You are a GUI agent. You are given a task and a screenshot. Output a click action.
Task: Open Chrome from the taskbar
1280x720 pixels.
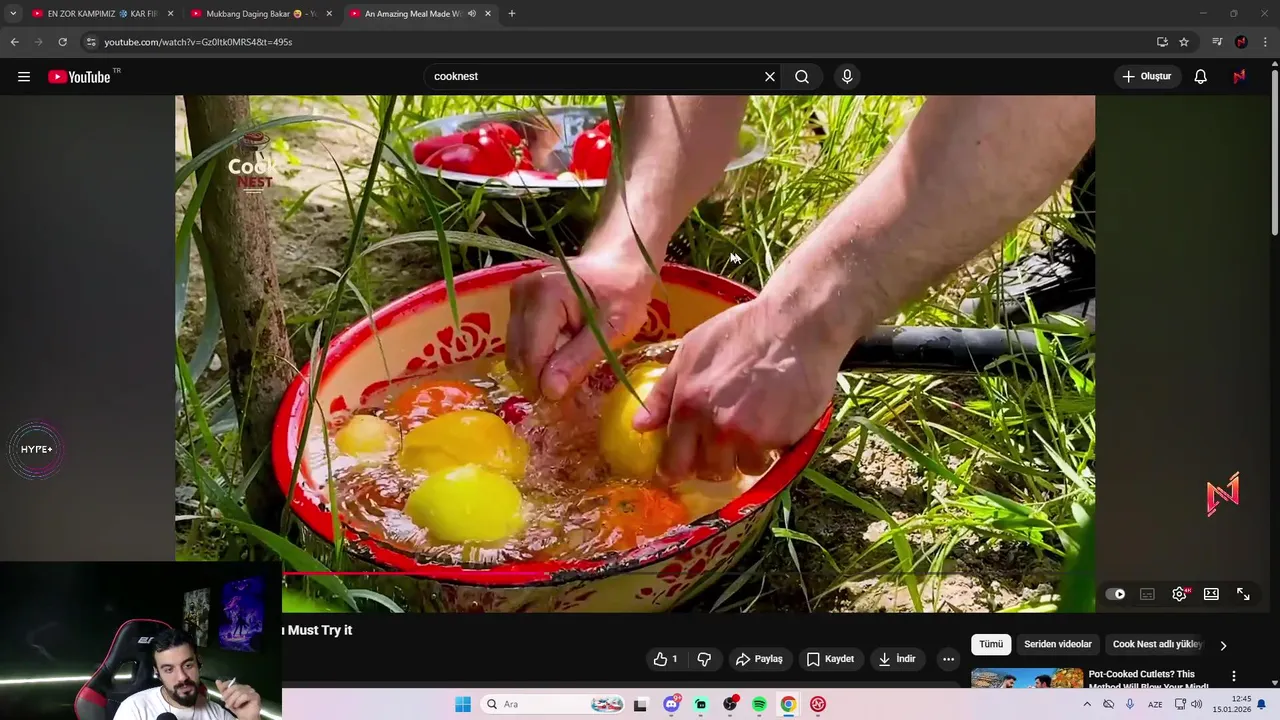[x=788, y=704]
